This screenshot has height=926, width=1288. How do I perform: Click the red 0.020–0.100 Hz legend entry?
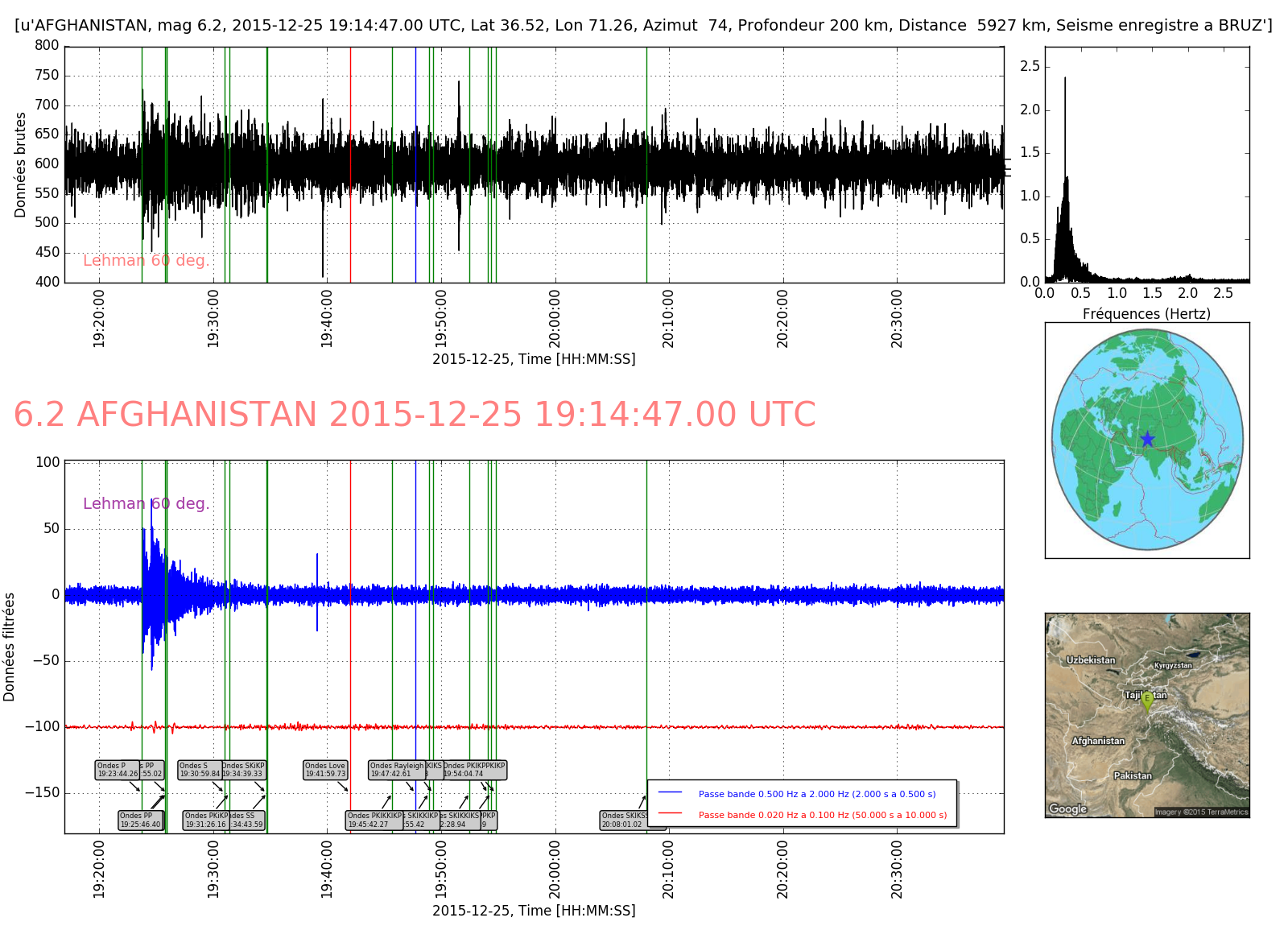coord(822,815)
